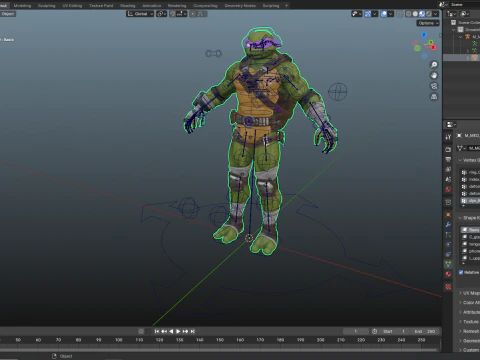Viewport: 480px width, 360px height.
Task: Open the Tool properties tab
Action: coord(448,137)
